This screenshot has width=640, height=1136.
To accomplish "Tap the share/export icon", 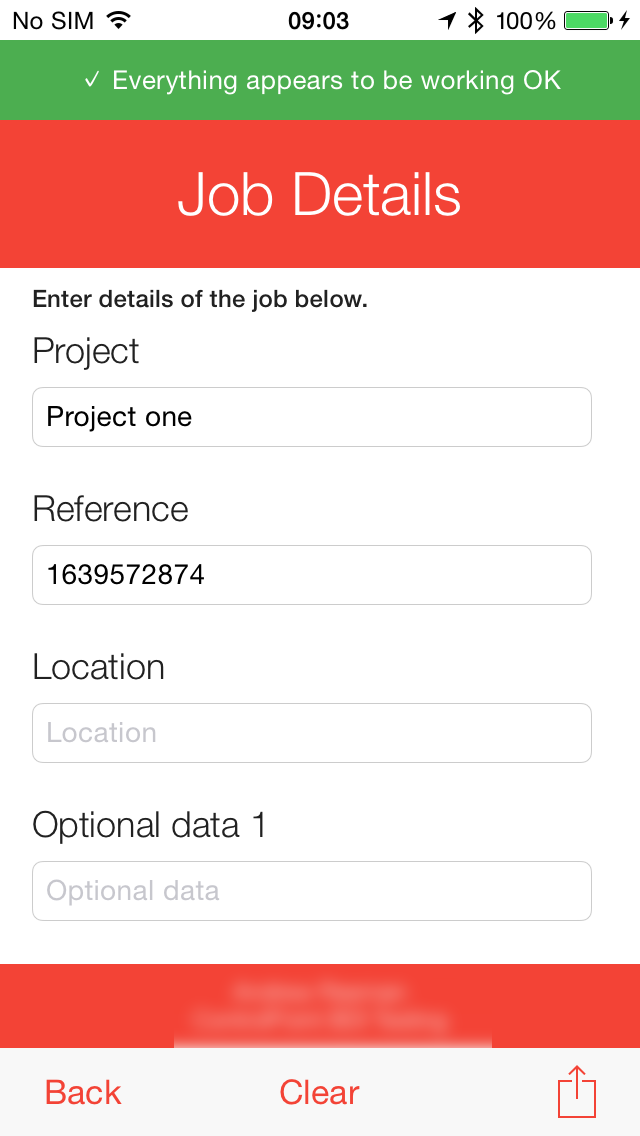I will [577, 1091].
